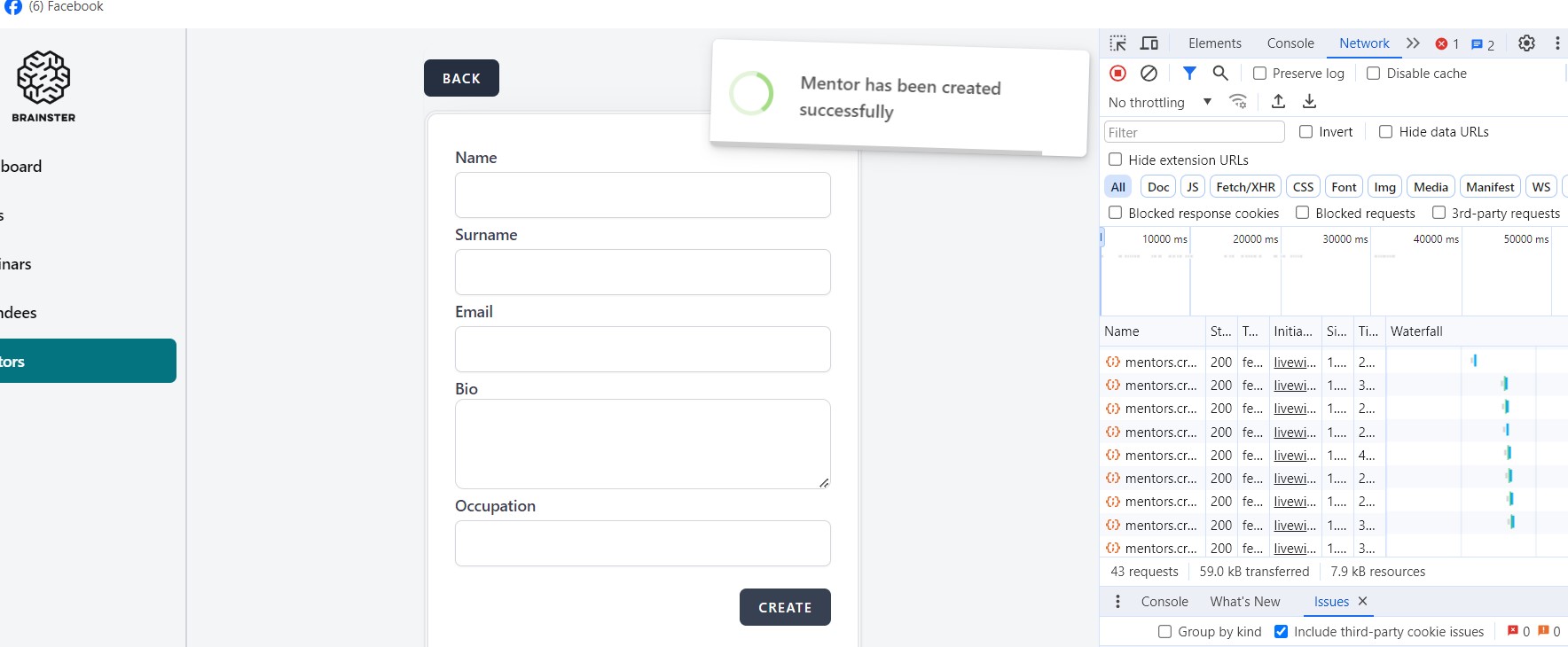Click the BACK button
The image size is (1568, 647).
[461, 78]
